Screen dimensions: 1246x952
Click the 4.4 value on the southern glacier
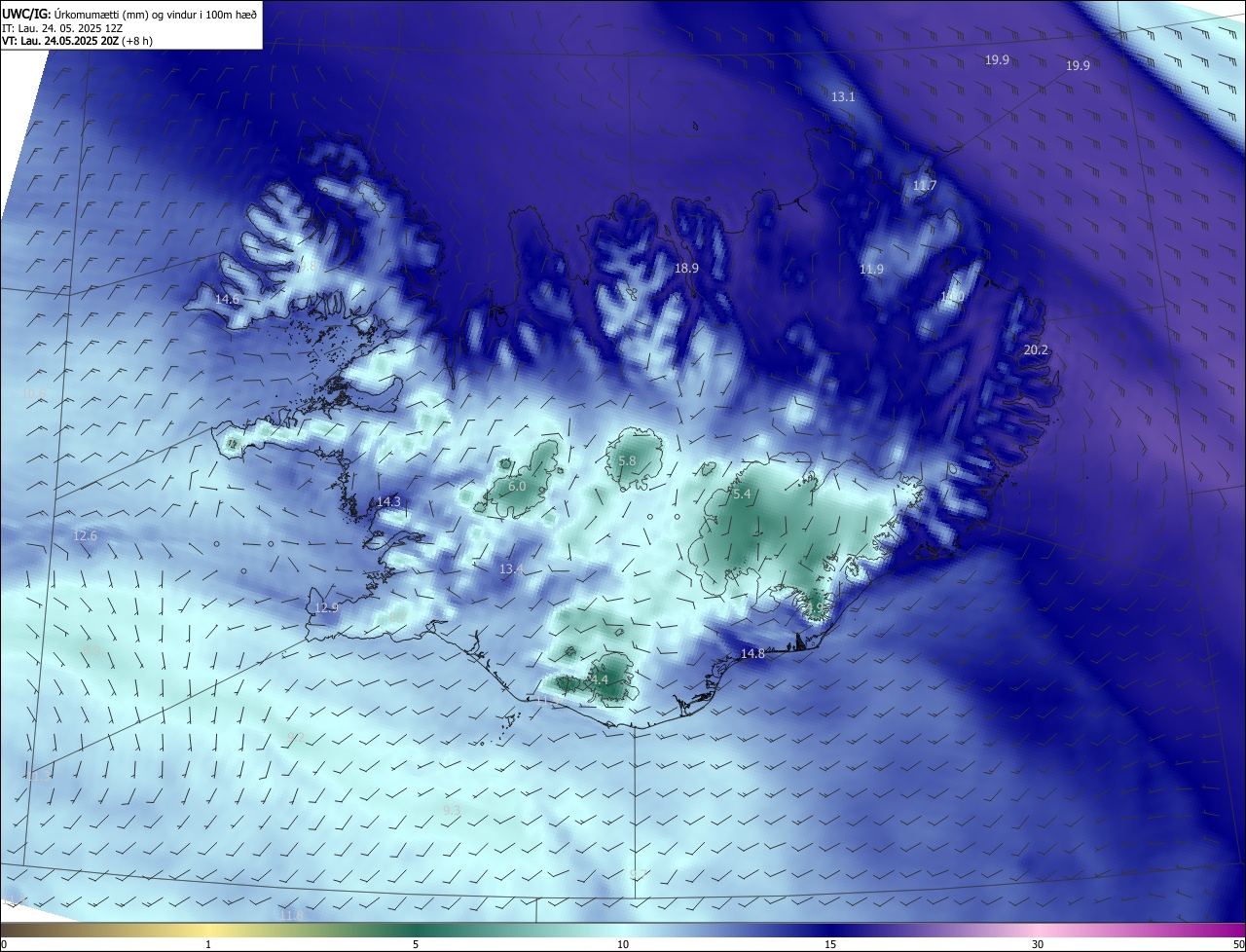599,680
